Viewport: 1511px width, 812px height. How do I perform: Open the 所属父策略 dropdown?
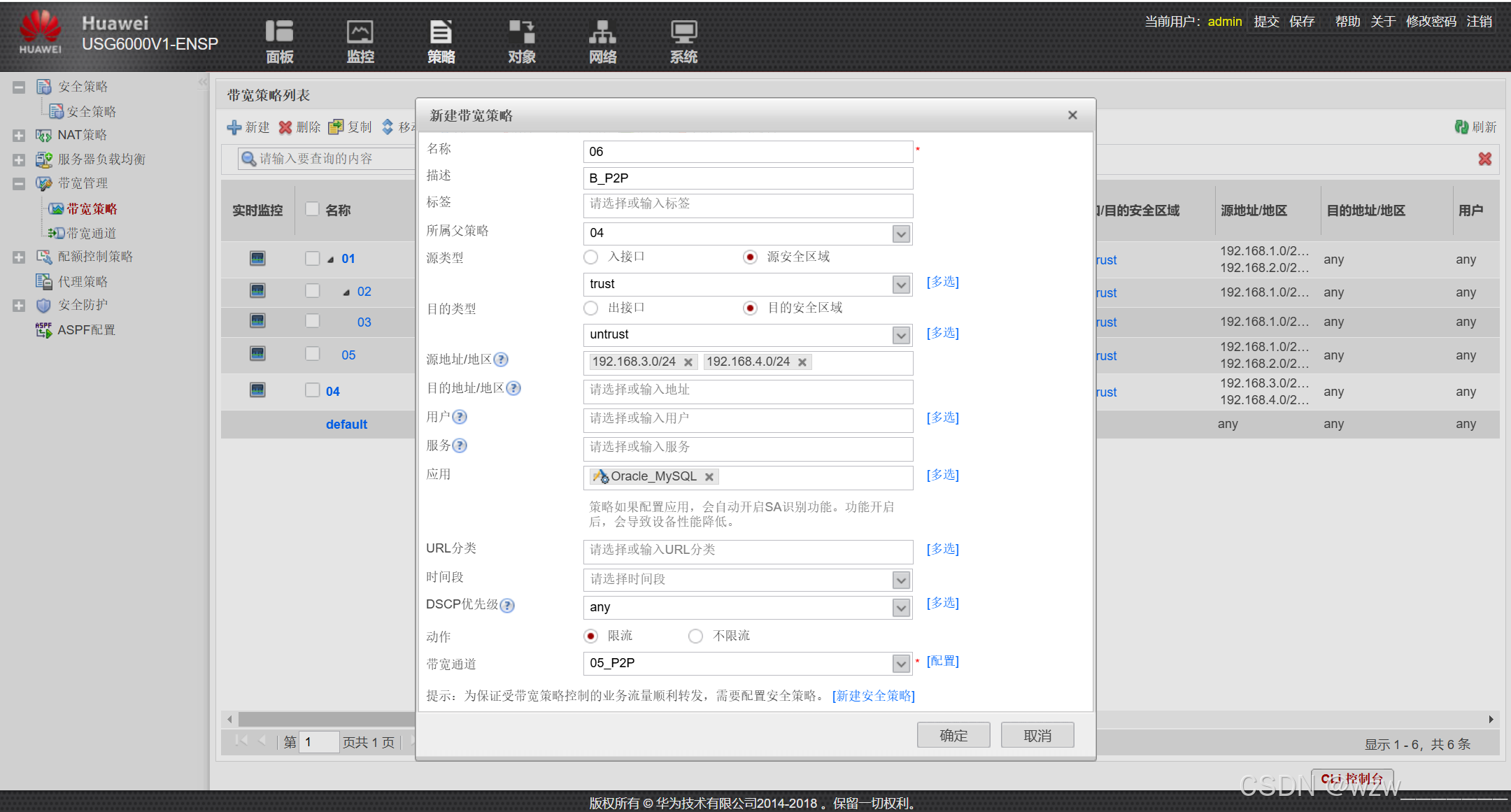click(901, 234)
